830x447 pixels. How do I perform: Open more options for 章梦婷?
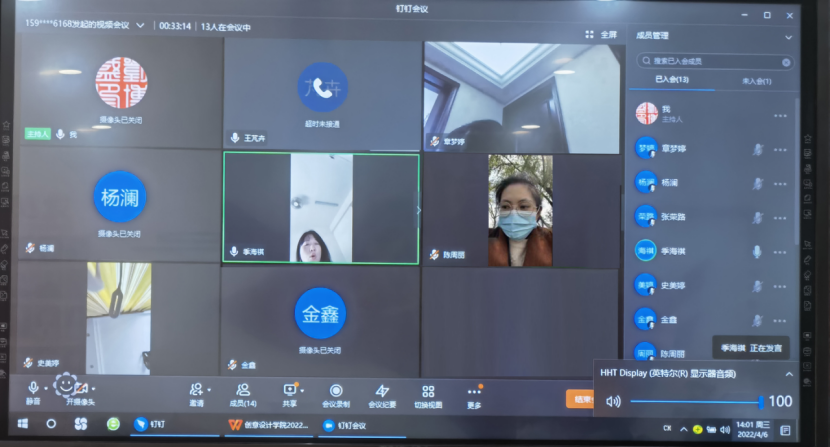780,149
